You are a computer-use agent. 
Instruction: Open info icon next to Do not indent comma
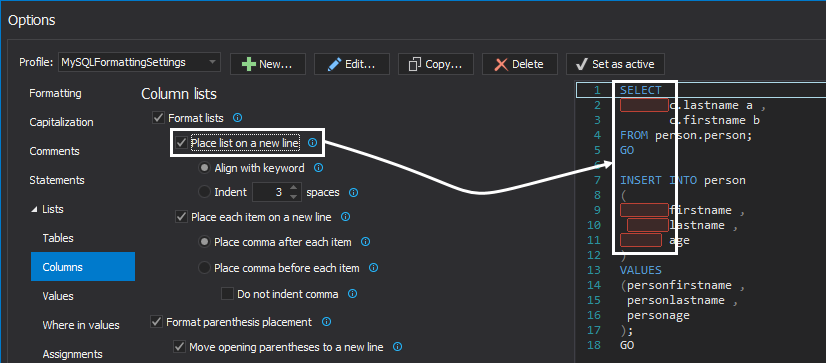tap(352, 293)
